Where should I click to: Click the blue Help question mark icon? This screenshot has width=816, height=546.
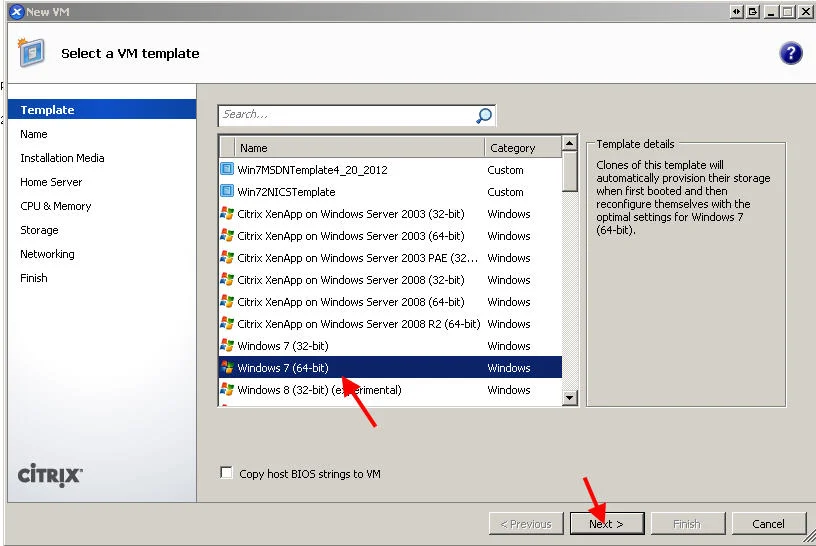(x=790, y=53)
